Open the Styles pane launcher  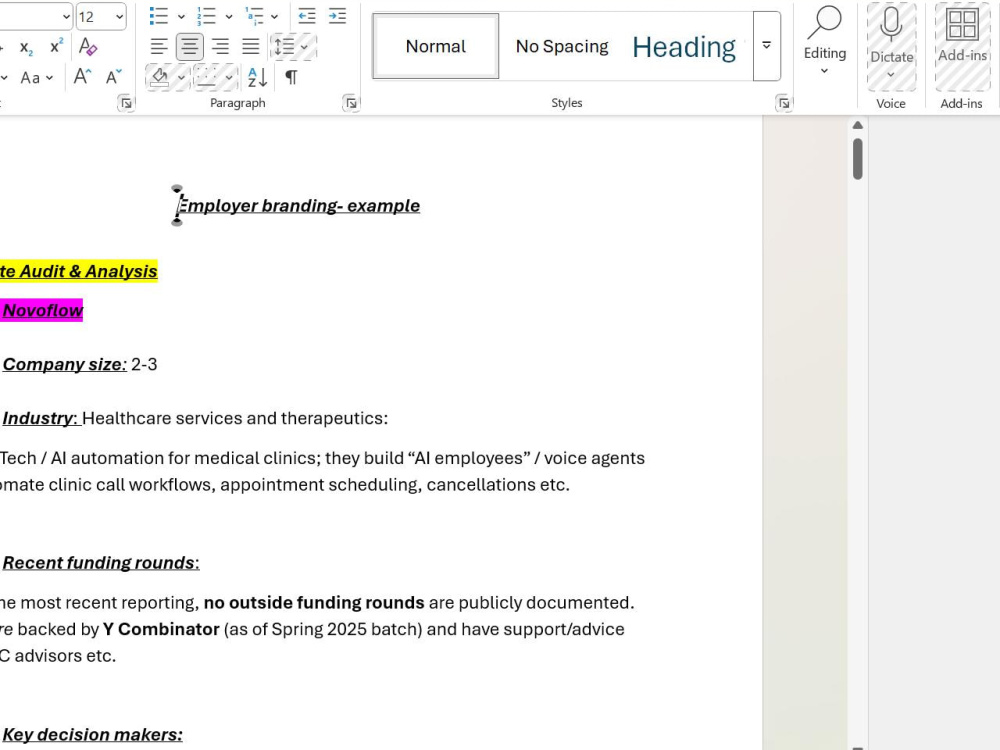(x=784, y=103)
